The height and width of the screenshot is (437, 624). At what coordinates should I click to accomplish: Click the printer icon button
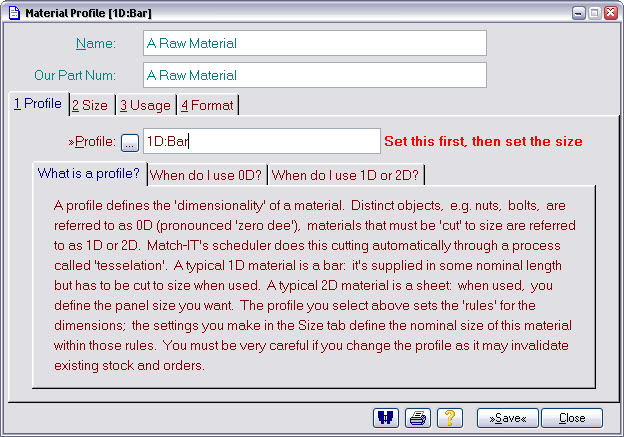(417, 418)
